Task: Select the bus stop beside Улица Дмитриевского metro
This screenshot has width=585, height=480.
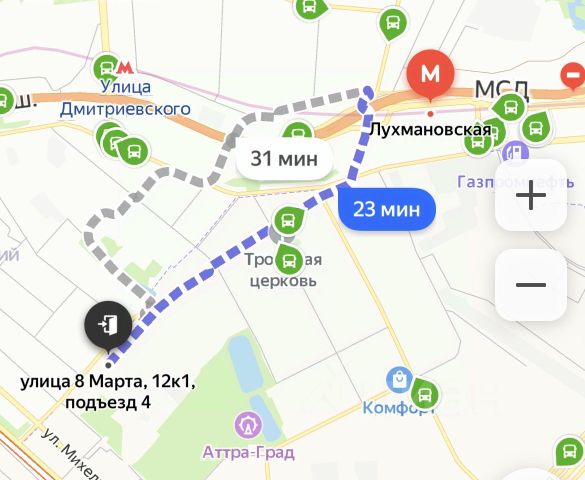Action: pos(107,68)
